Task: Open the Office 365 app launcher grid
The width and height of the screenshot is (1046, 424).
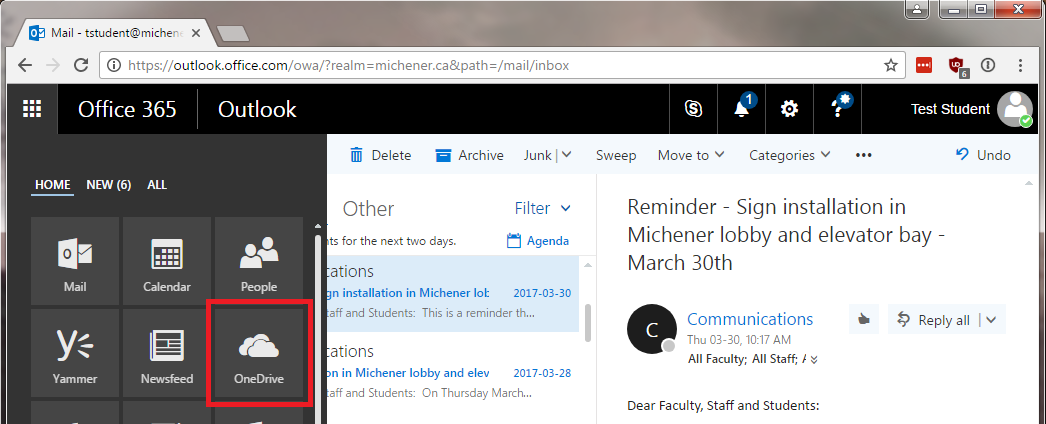Action: (x=32, y=109)
